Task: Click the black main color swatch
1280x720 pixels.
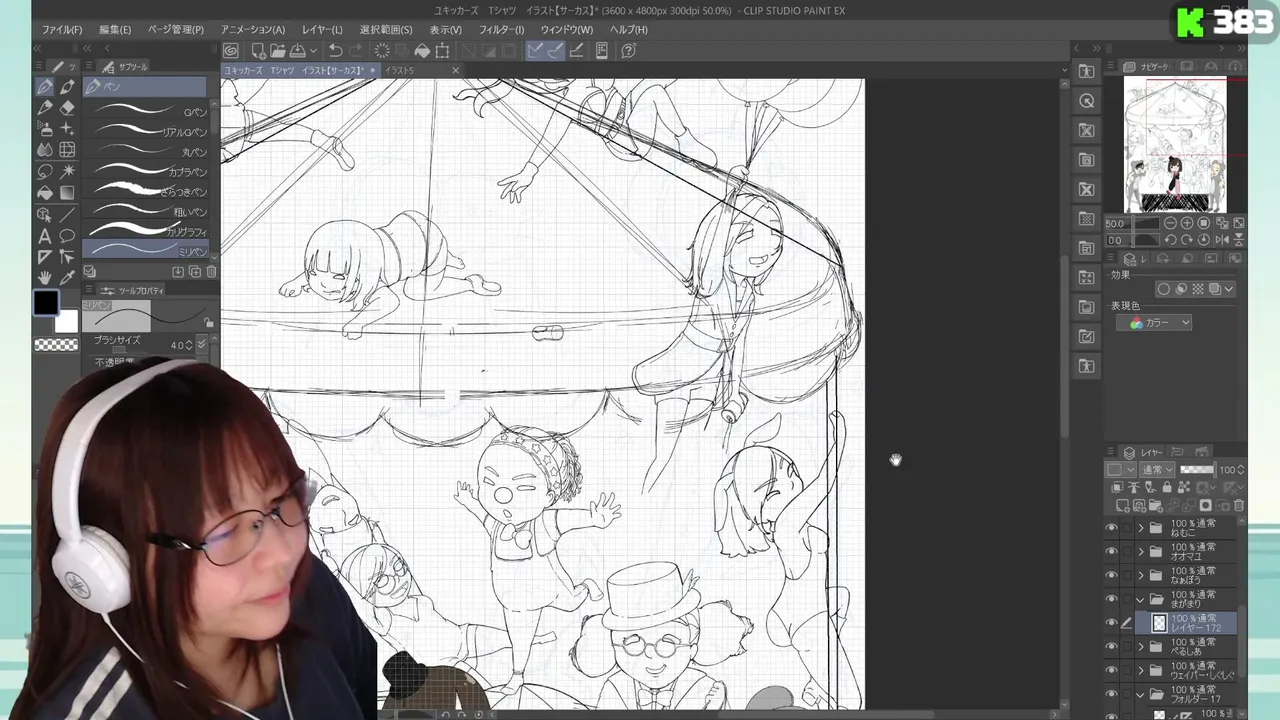Action: coord(45,302)
